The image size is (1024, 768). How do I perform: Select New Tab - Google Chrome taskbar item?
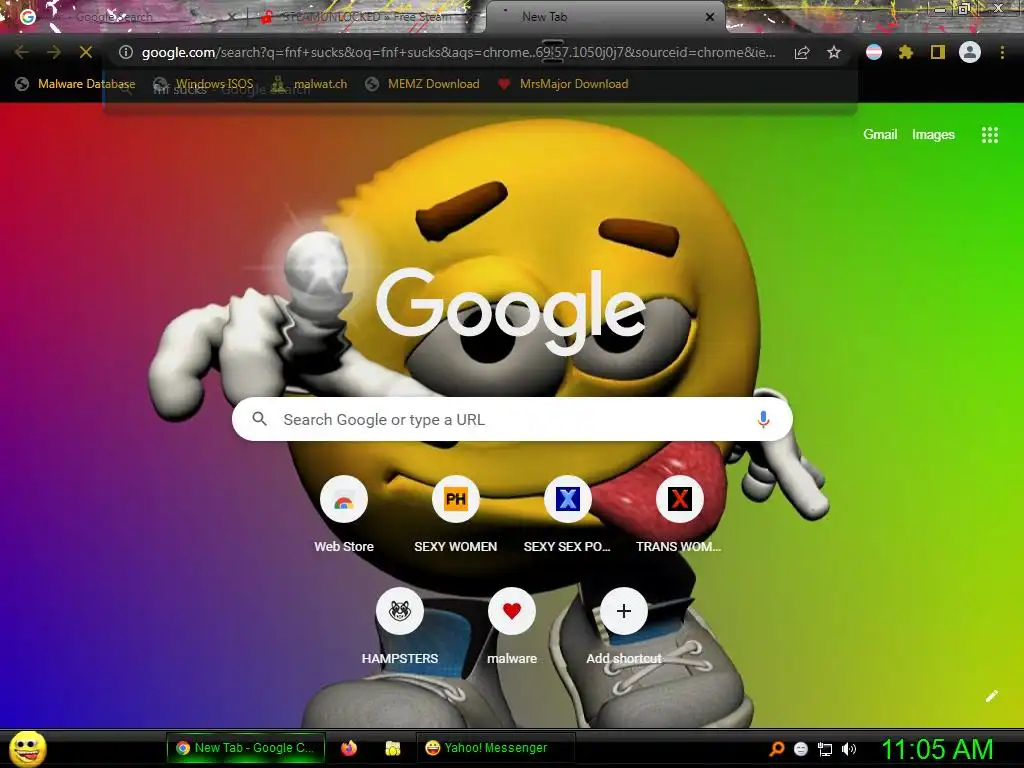coord(246,748)
